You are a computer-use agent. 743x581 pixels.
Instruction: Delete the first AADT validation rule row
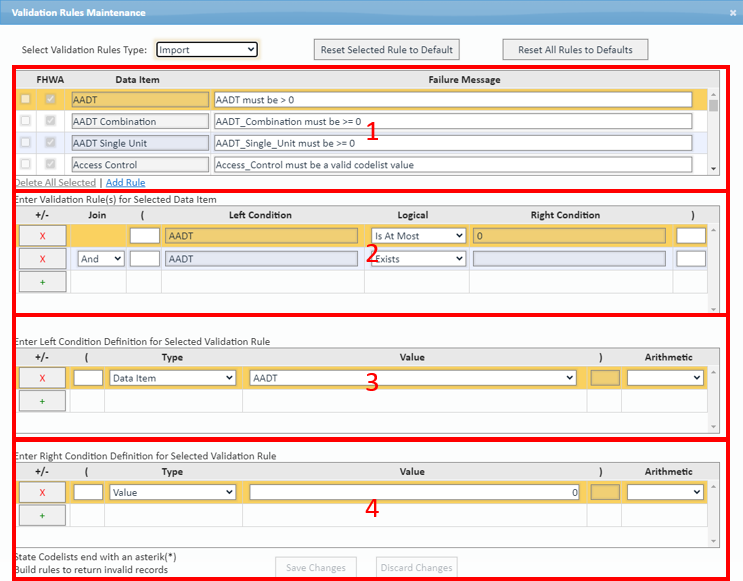[42, 236]
